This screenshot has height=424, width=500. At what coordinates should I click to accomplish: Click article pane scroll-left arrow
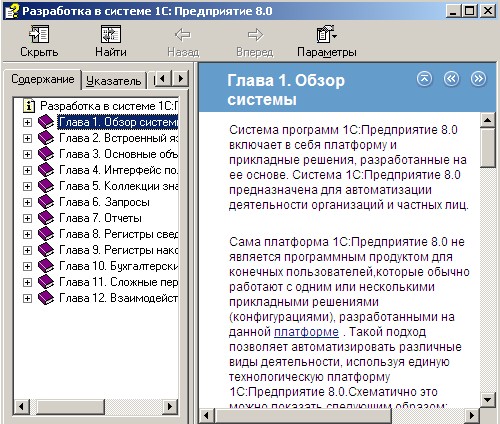tap(206, 416)
